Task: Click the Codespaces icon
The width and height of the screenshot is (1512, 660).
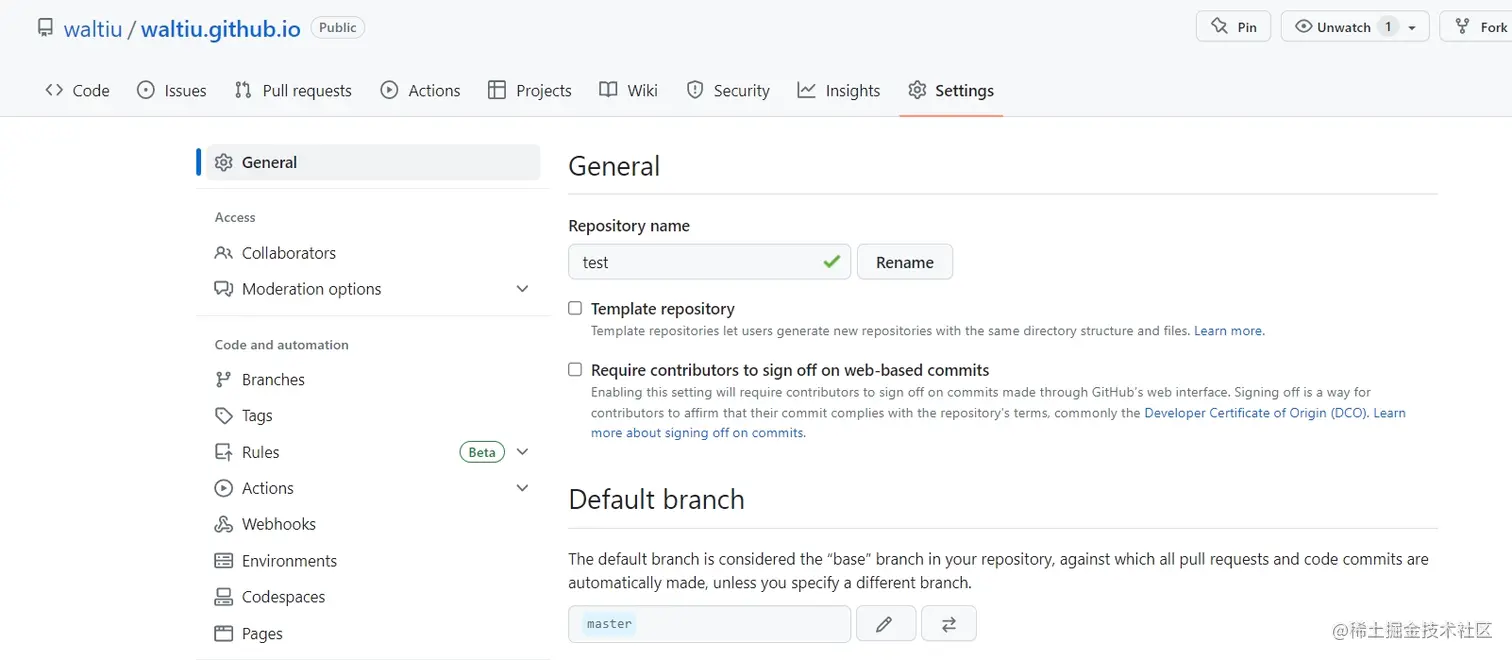Action: (x=224, y=597)
